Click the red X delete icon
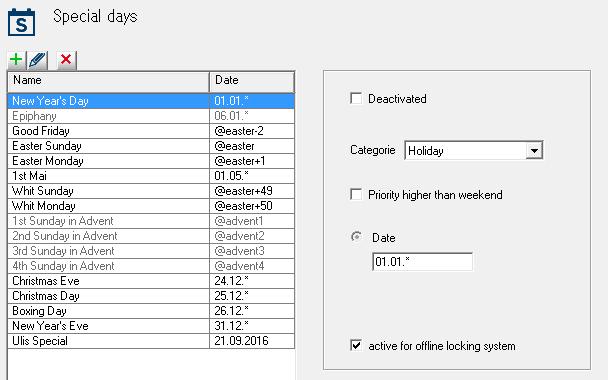Image resolution: width=608 pixels, height=380 pixels. (x=66, y=60)
